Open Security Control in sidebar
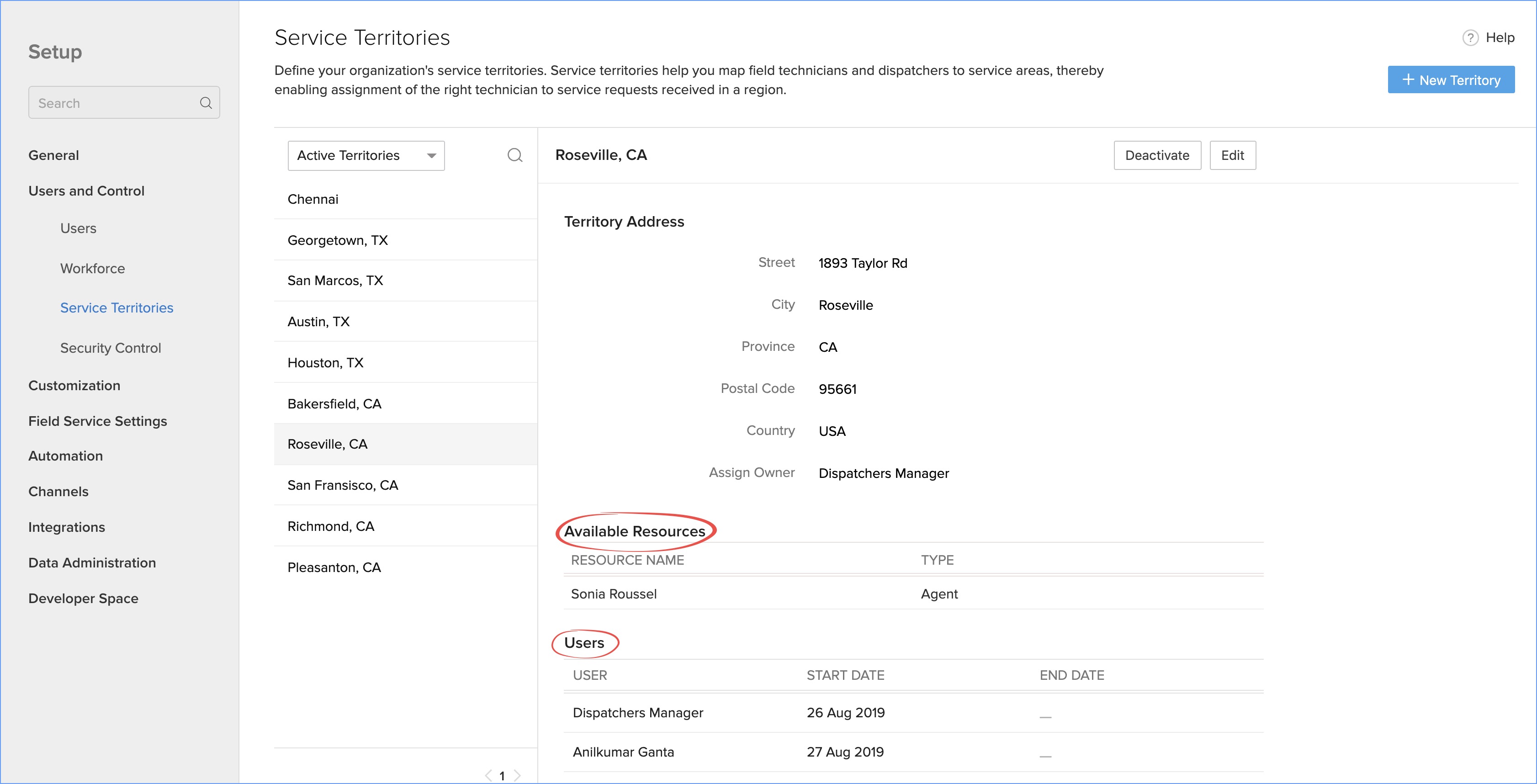Screen dimensions: 1537x784 pyautogui.click(x=111, y=348)
